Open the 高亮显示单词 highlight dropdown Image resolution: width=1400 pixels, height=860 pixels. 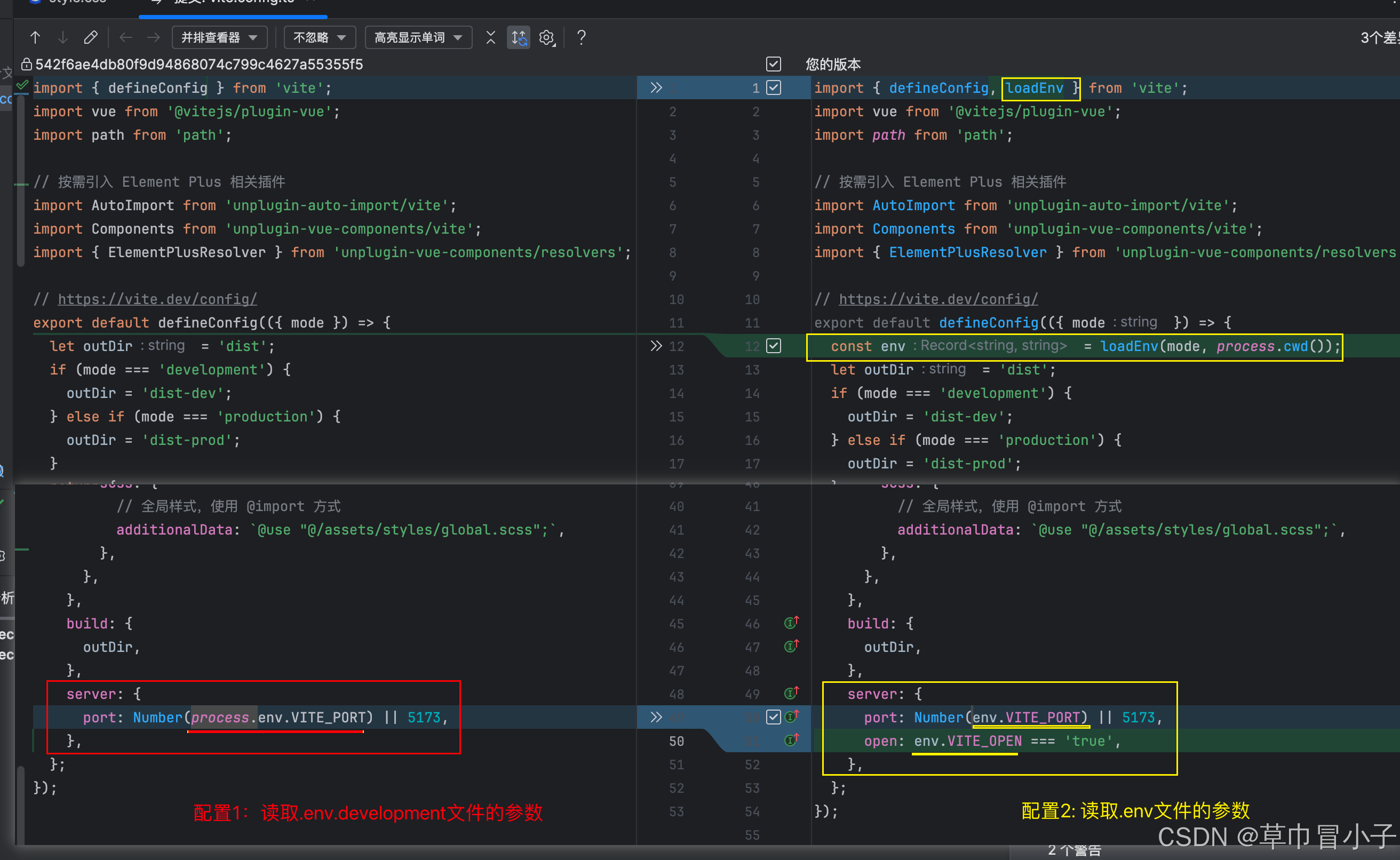tap(418, 37)
